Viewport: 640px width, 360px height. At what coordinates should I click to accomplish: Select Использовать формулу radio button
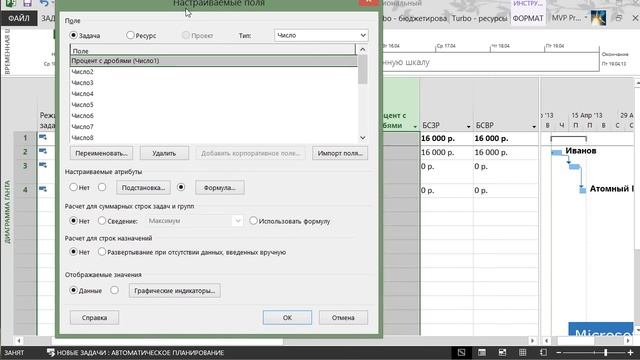(x=253, y=221)
